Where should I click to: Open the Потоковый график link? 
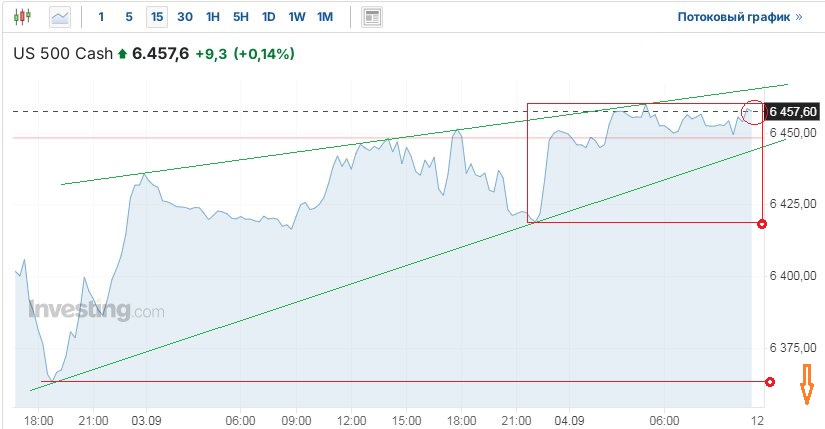[x=740, y=17]
